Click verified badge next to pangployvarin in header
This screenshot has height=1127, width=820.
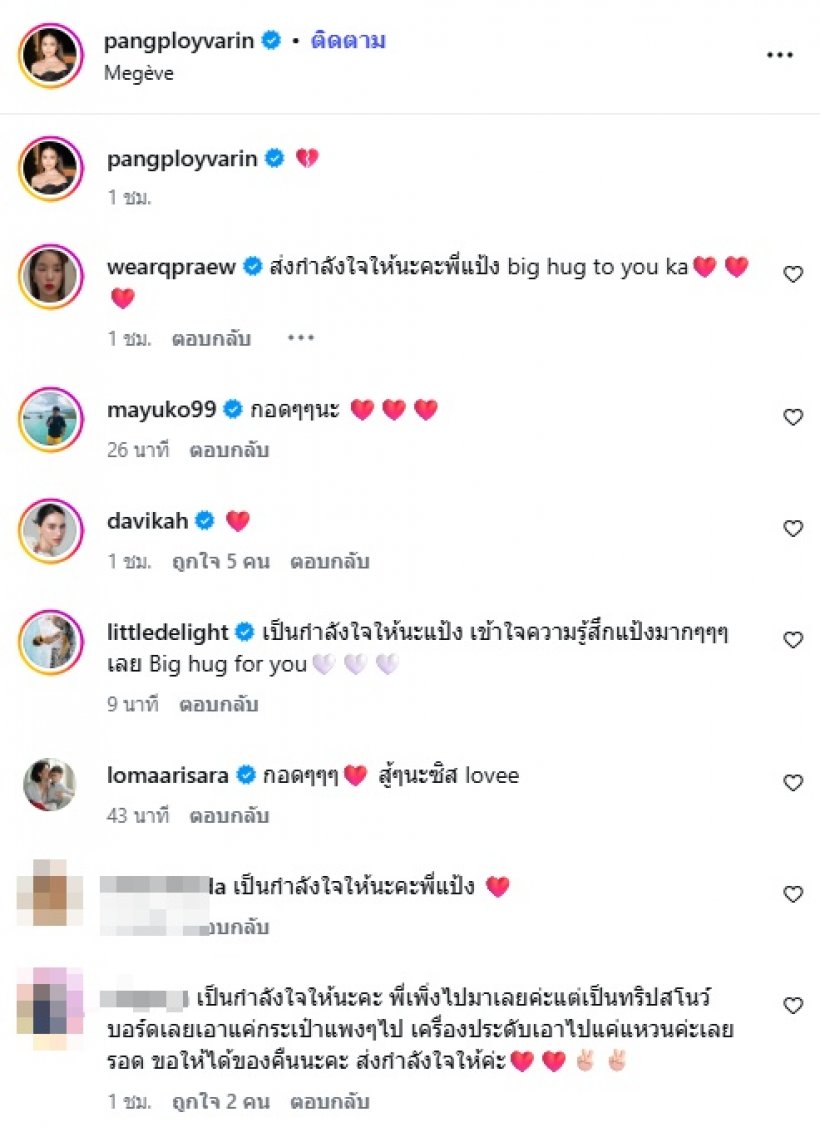coord(267,40)
